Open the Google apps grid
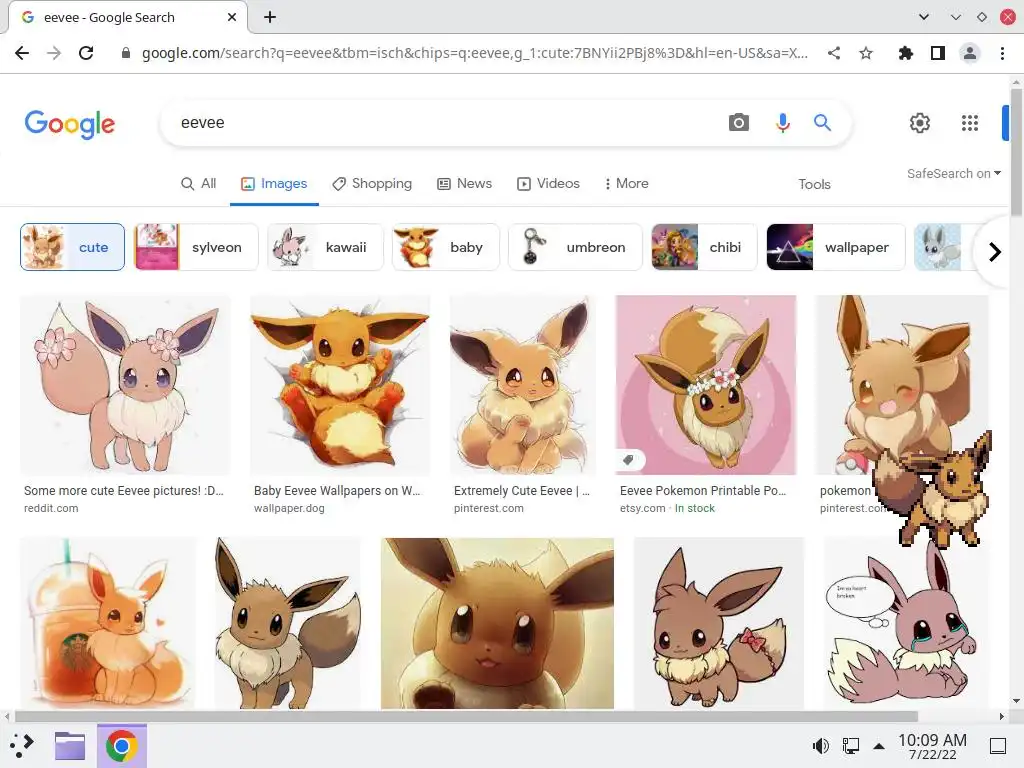The image size is (1024, 768). (x=970, y=123)
